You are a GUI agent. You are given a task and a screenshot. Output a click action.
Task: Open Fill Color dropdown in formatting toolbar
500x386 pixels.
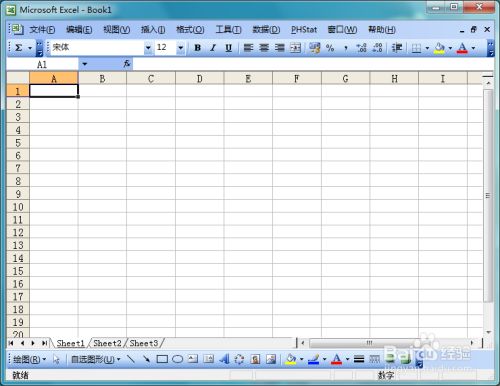(450, 48)
